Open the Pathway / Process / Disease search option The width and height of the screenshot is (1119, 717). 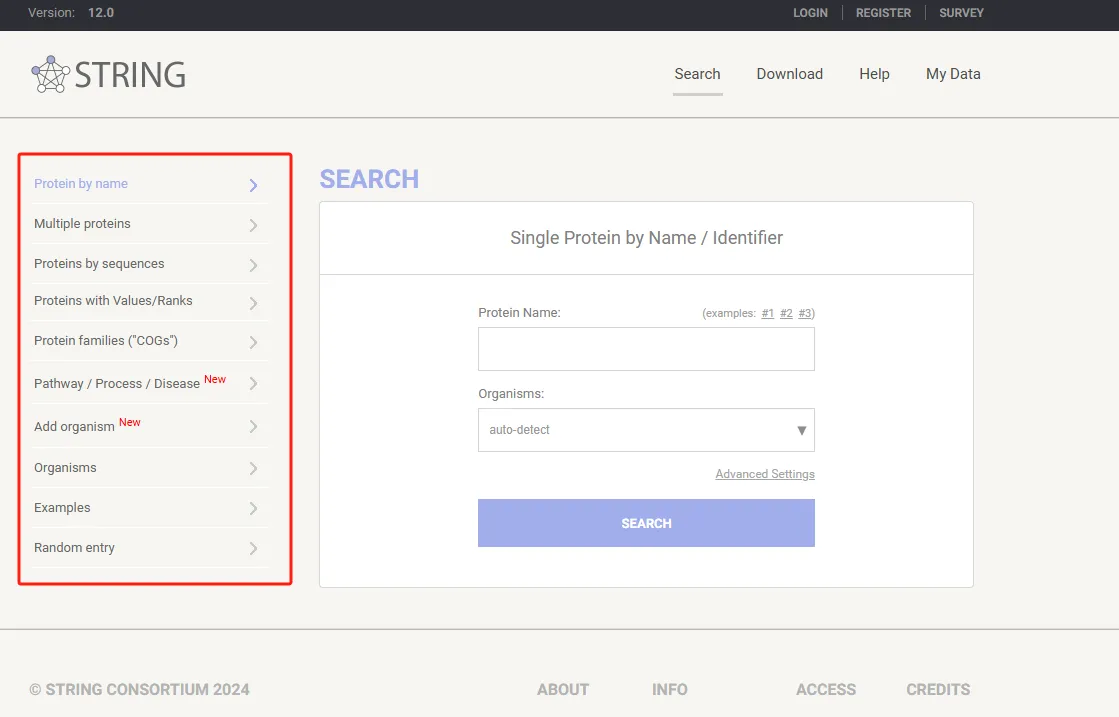[117, 384]
